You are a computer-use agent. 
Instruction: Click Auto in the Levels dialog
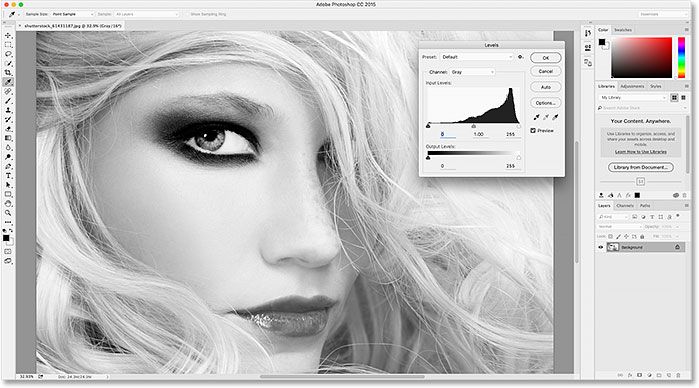(546, 87)
